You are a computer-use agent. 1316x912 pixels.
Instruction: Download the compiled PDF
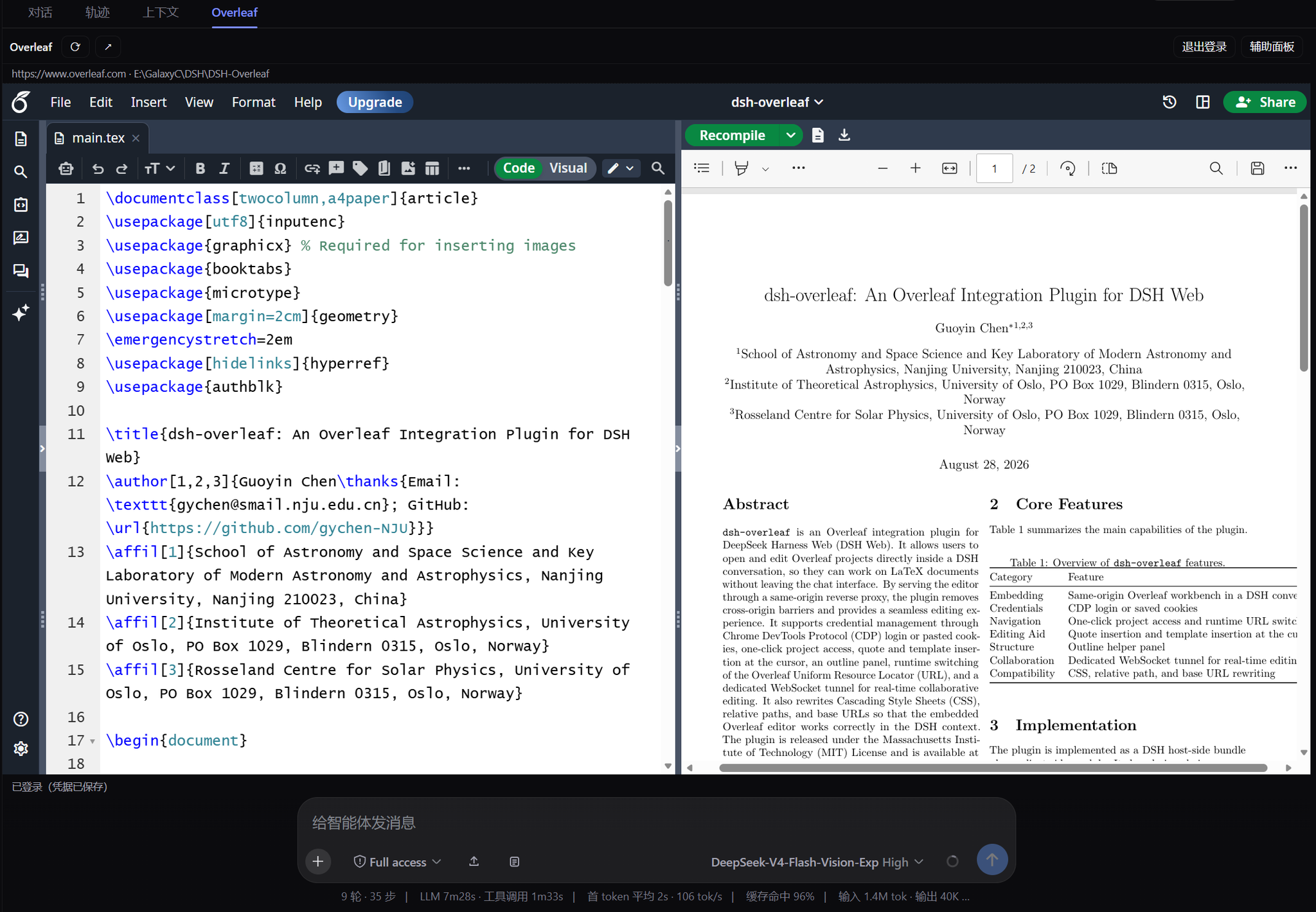pos(844,136)
